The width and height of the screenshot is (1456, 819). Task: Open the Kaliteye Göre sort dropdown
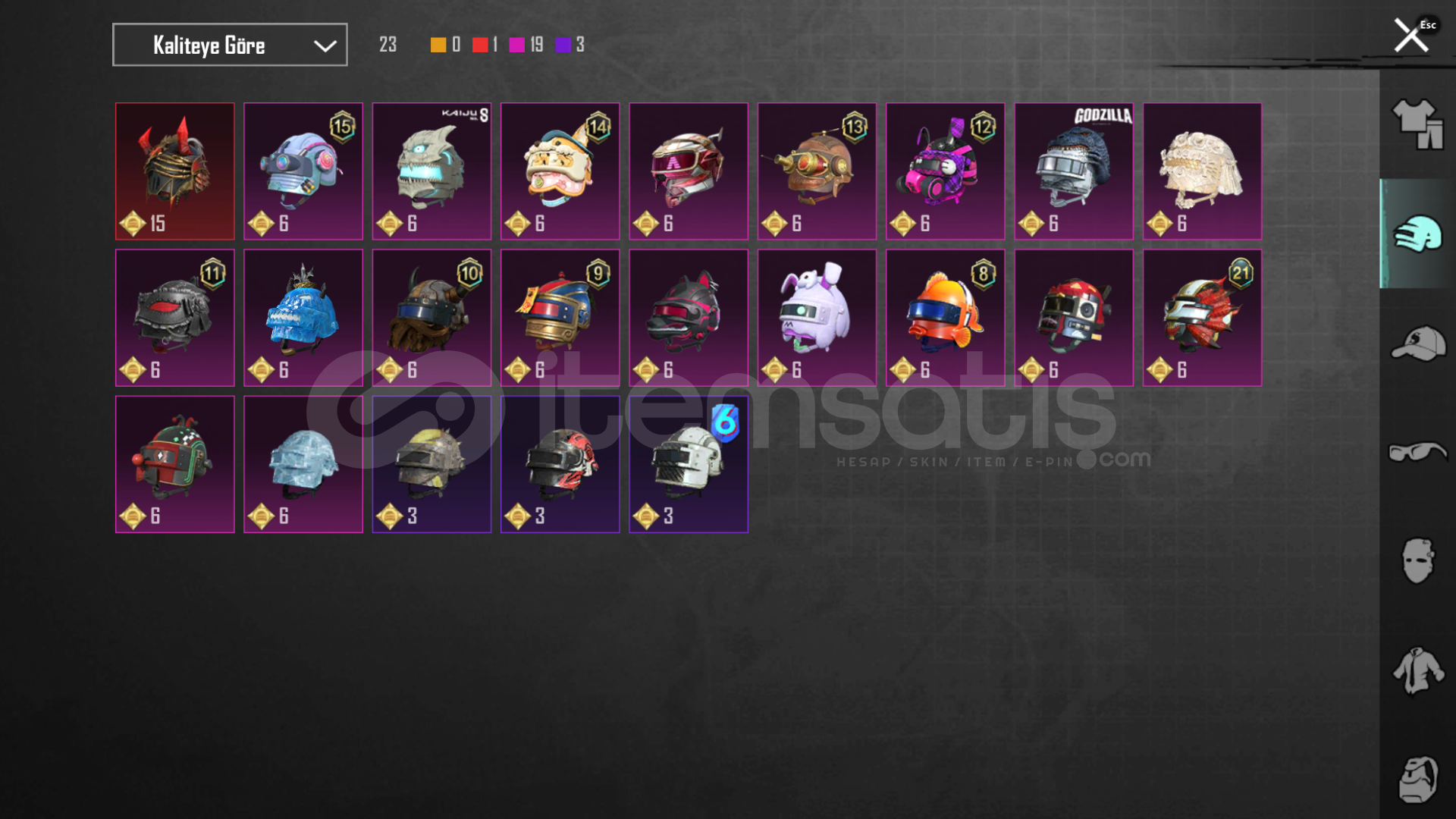[230, 45]
